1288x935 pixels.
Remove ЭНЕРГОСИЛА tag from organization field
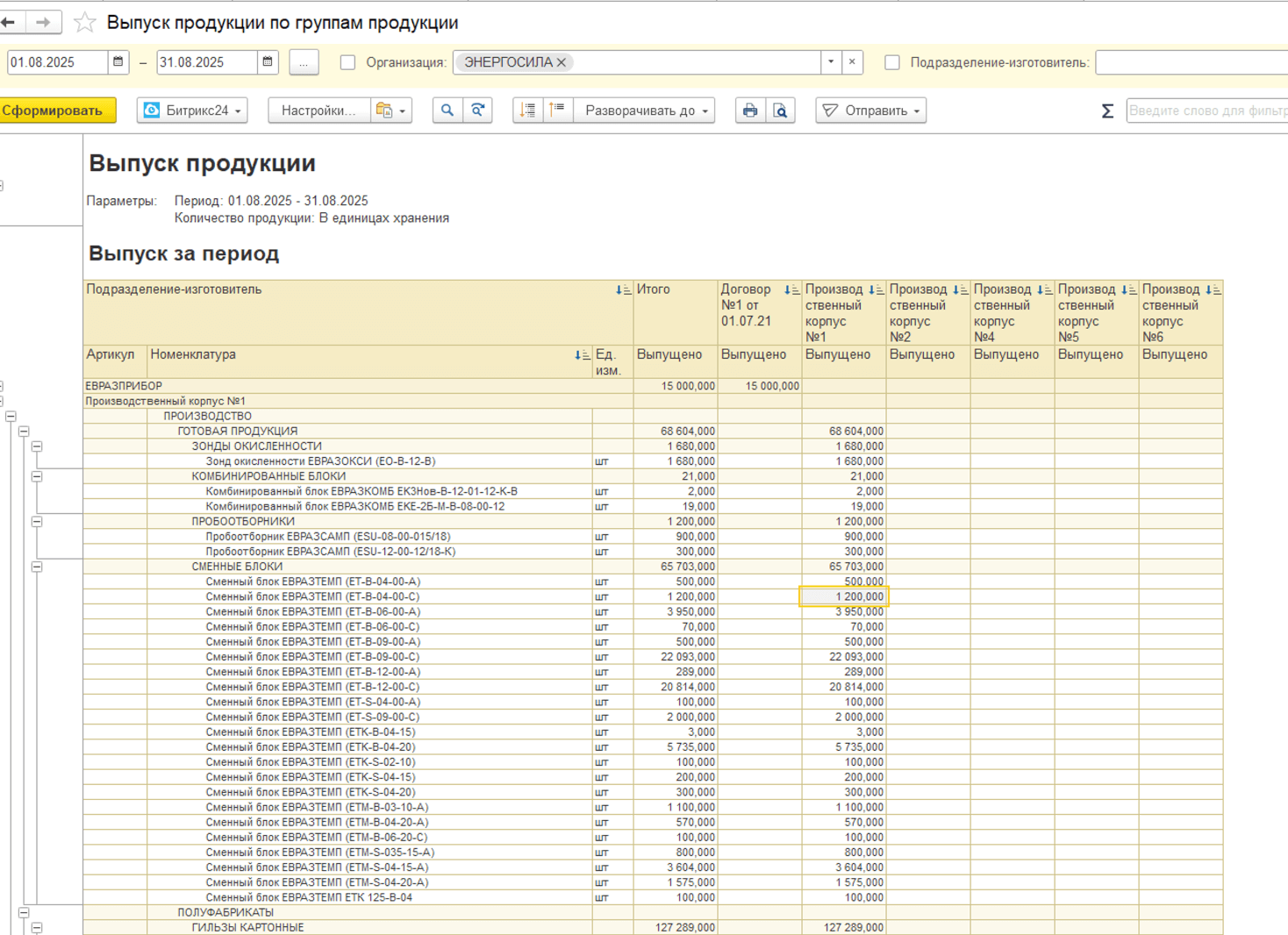(x=562, y=62)
